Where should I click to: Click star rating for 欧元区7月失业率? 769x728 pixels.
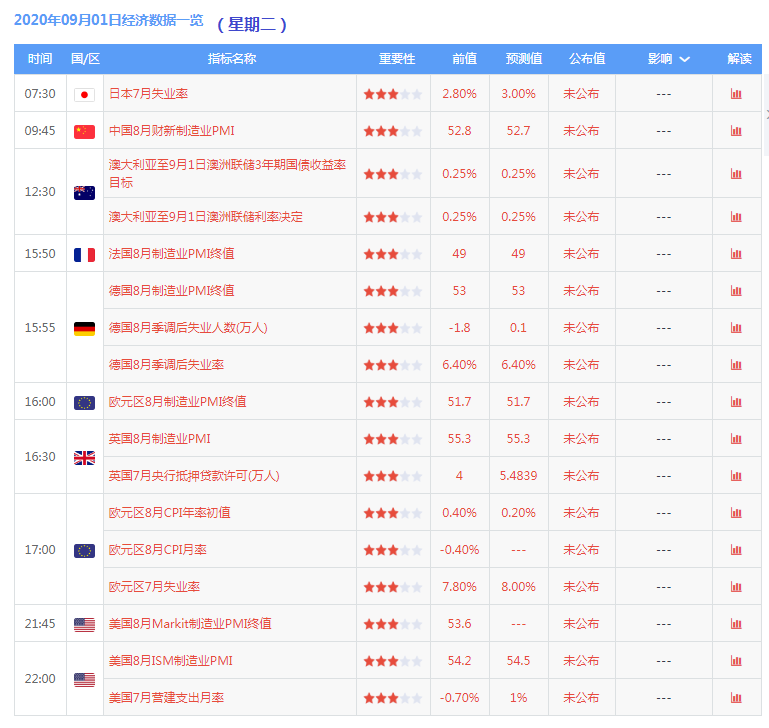pos(392,587)
